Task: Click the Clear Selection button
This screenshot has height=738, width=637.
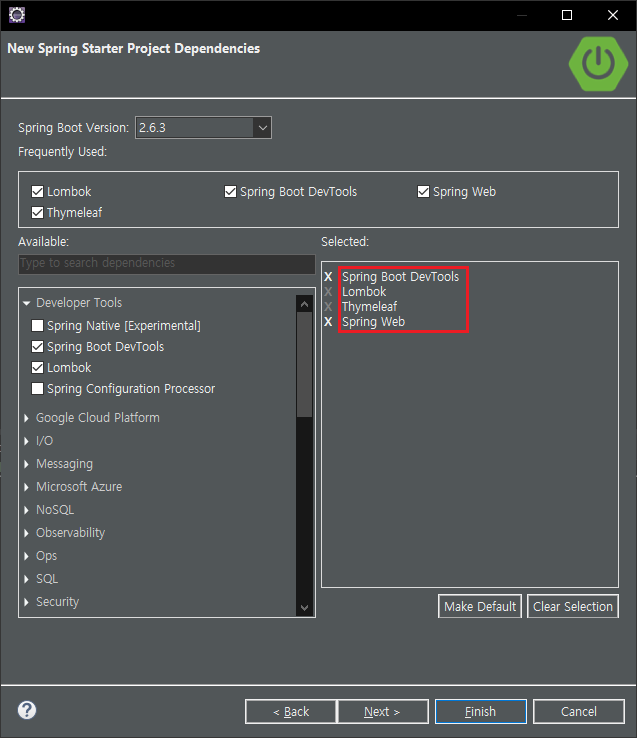Action: pyautogui.click(x=572, y=606)
